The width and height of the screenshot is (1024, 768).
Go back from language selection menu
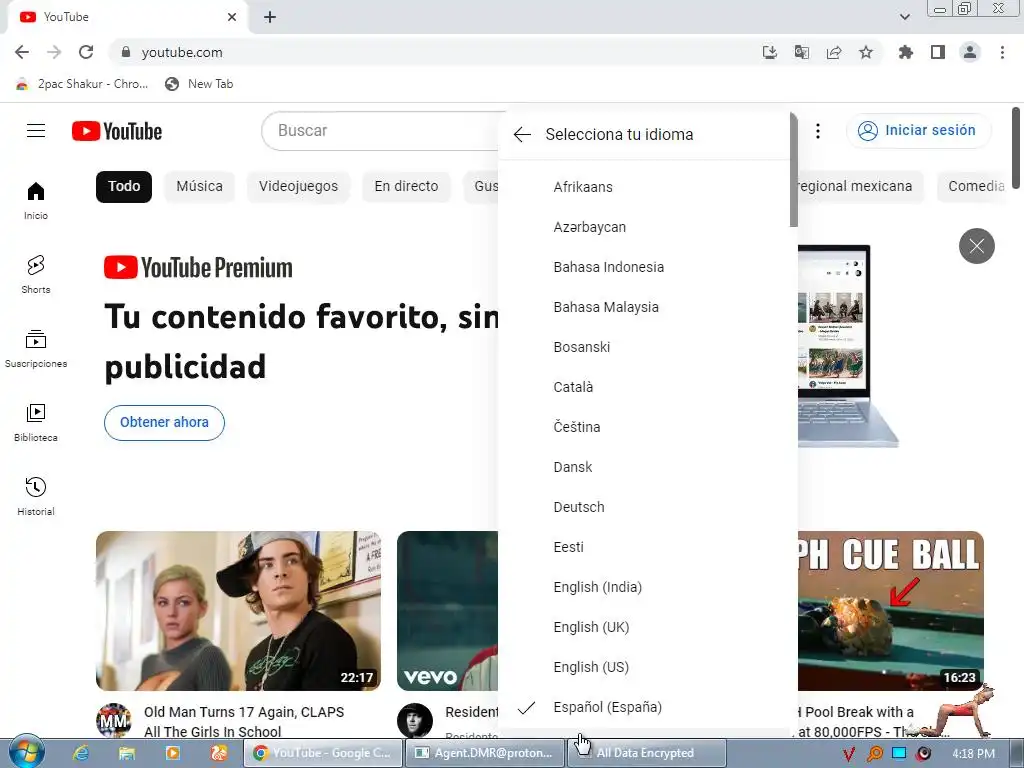[x=522, y=135]
